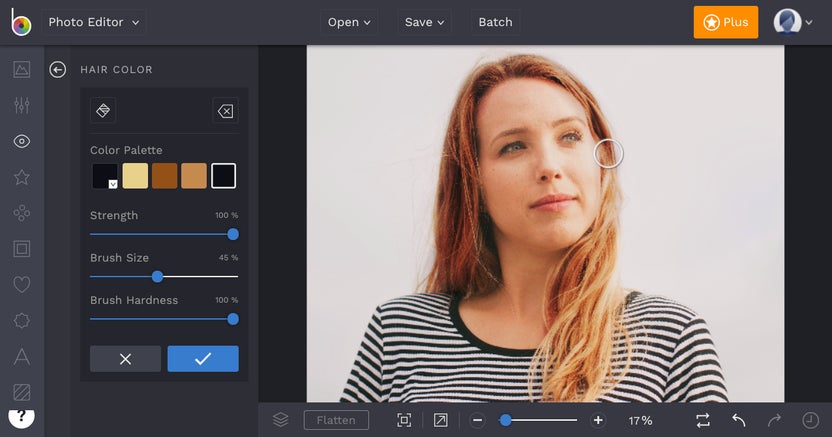Click the swap/compare arrows icon
Screen dimensions: 832x437
tap(703, 421)
